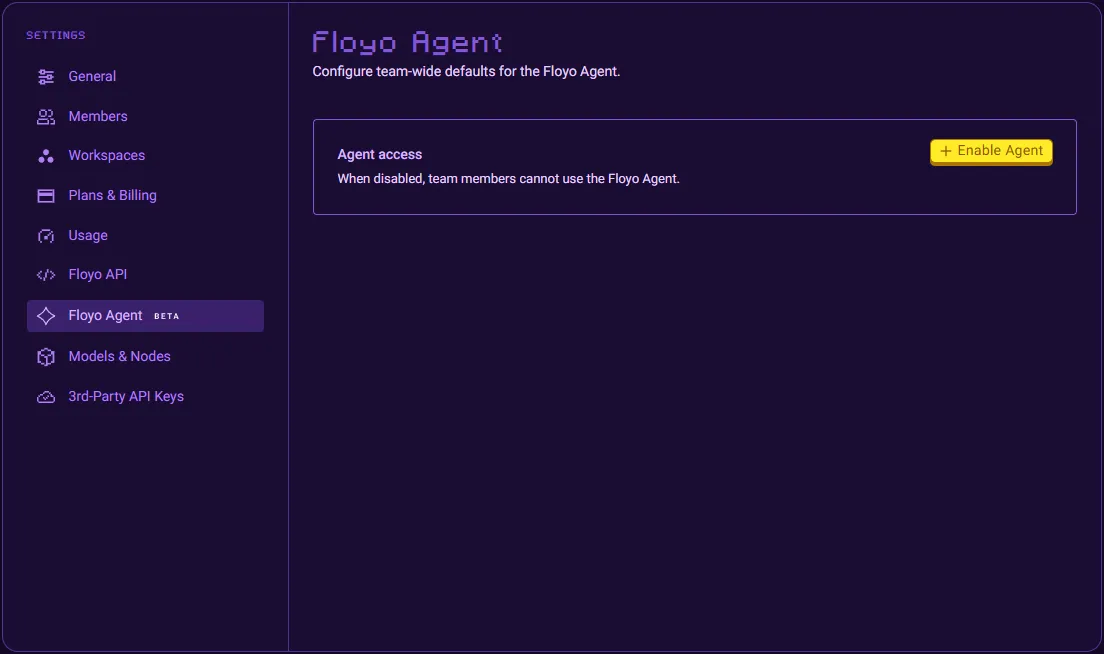Click the Plans & Billing card icon

point(46,196)
